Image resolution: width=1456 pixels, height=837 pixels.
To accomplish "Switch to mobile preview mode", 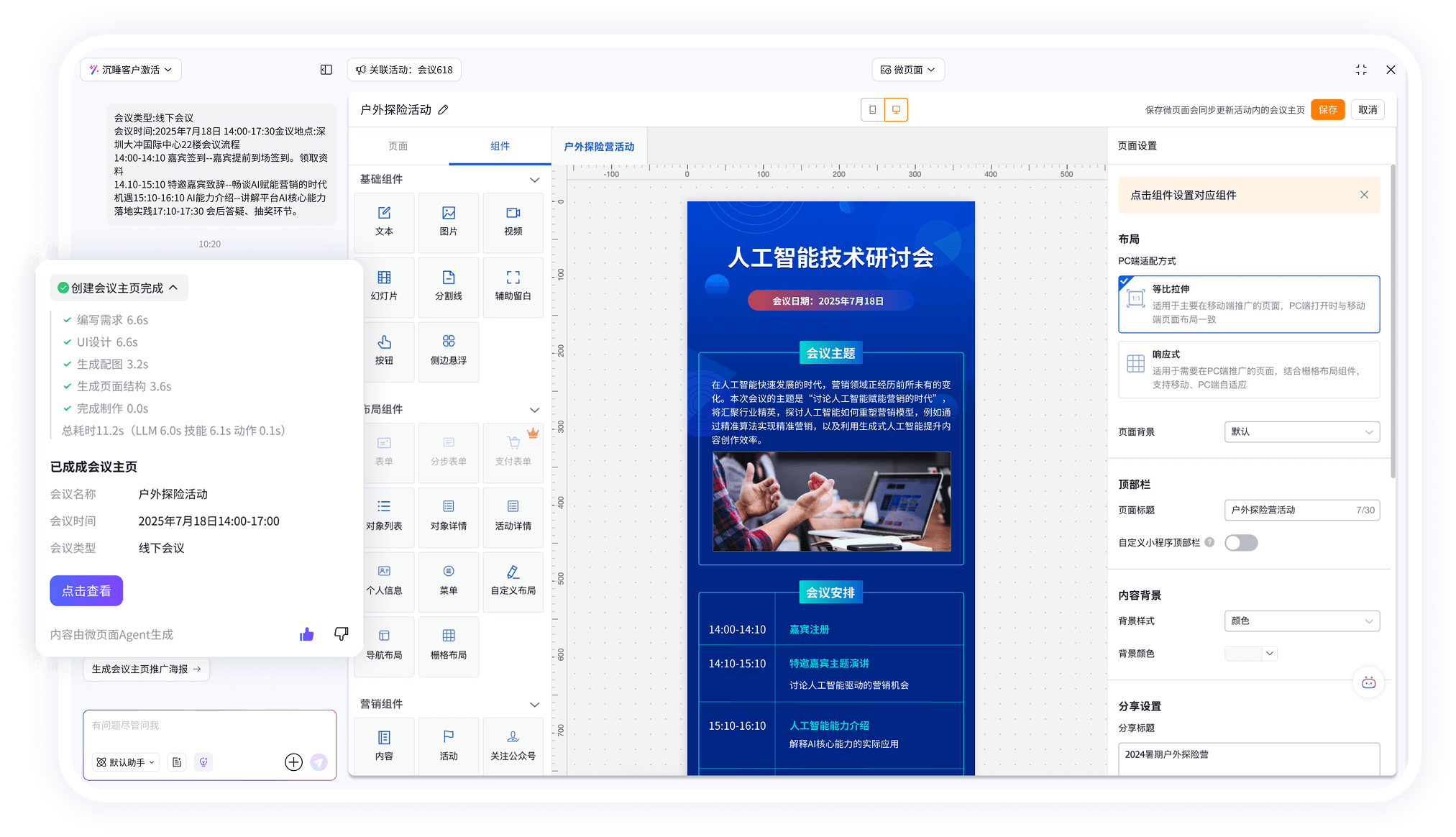I will 872,109.
